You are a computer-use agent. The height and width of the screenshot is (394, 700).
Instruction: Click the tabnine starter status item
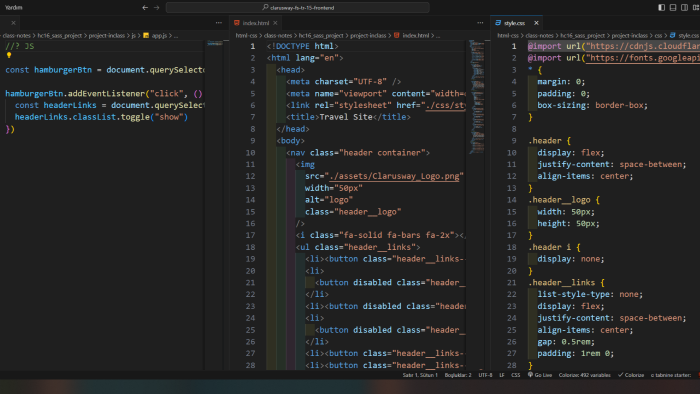671,375
